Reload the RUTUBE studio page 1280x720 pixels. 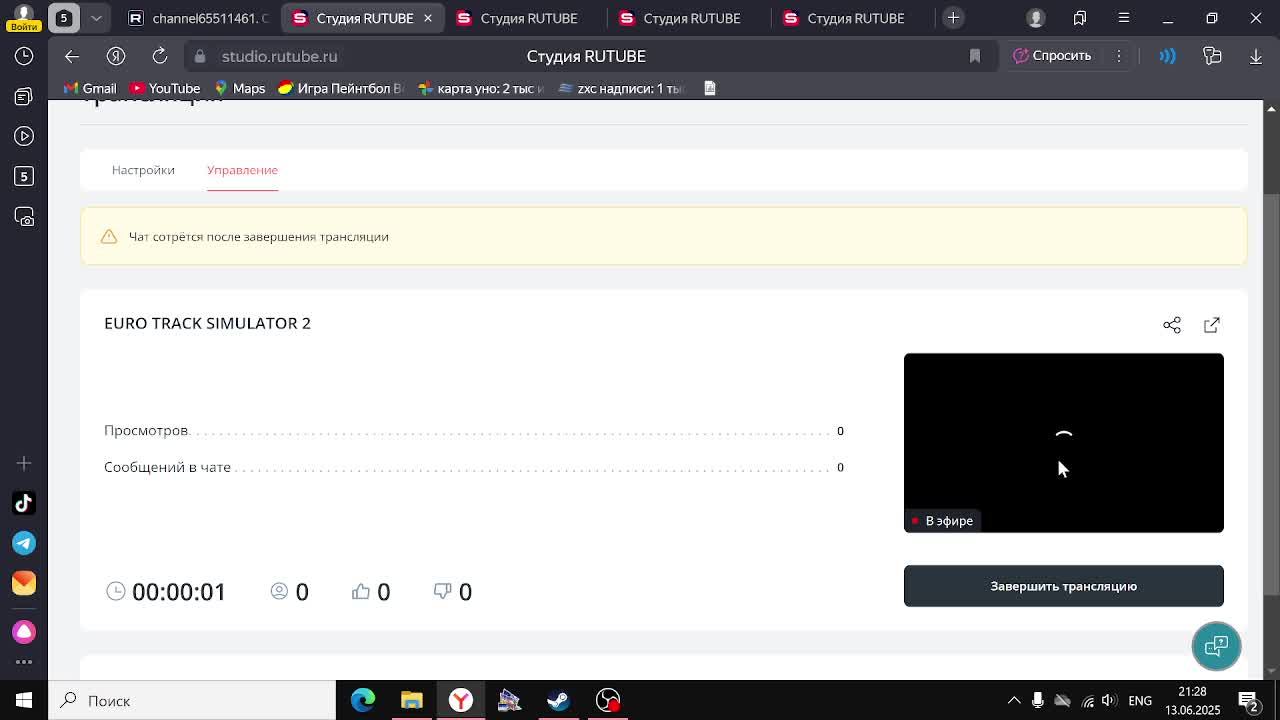pos(160,56)
